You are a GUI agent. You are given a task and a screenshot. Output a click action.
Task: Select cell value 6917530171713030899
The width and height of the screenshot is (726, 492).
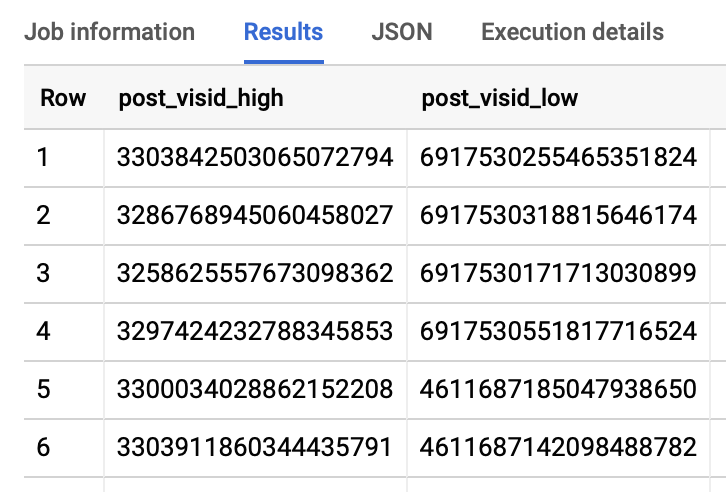click(558, 273)
